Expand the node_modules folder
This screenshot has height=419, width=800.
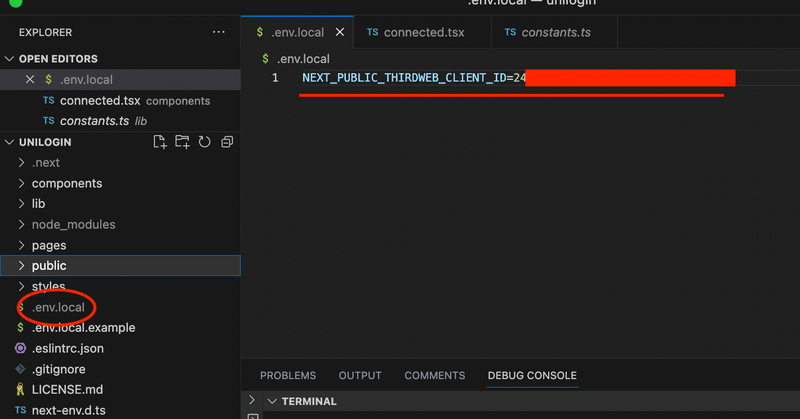click(x=21, y=224)
